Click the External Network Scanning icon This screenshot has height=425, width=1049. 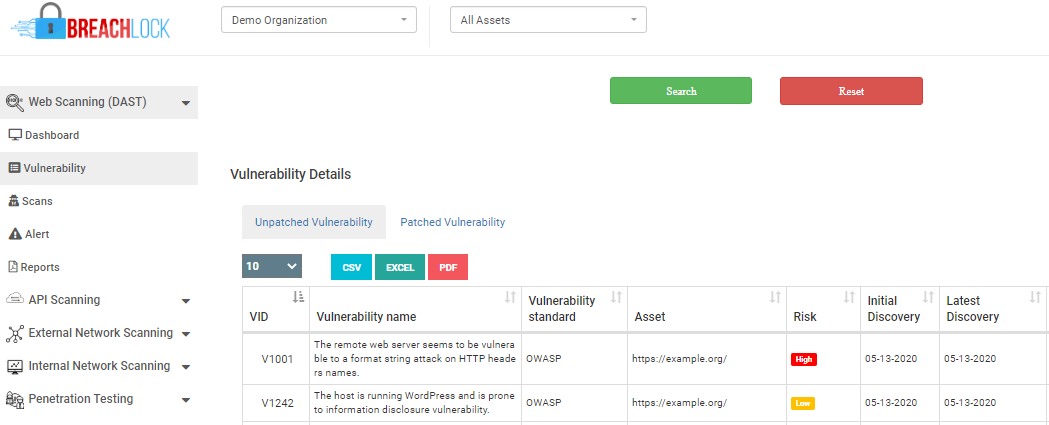(15, 333)
